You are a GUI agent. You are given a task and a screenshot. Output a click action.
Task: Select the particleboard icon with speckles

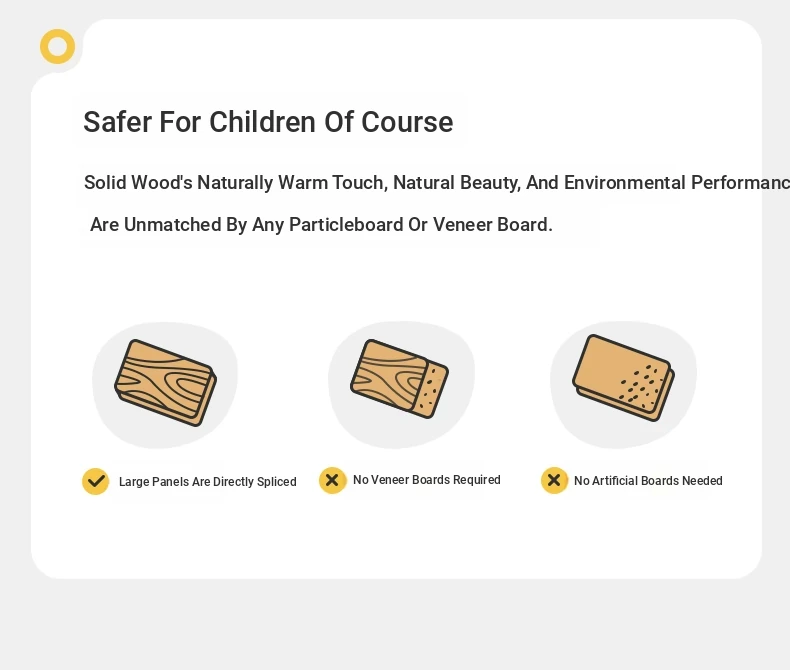pos(624,378)
